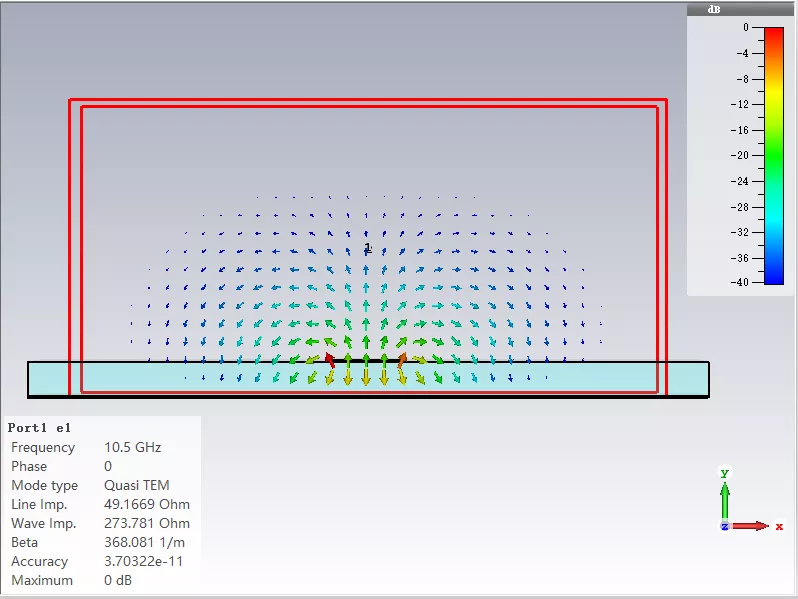Click the red x-axis arrow
798x599 pixels.
click(x=749, y=526)
